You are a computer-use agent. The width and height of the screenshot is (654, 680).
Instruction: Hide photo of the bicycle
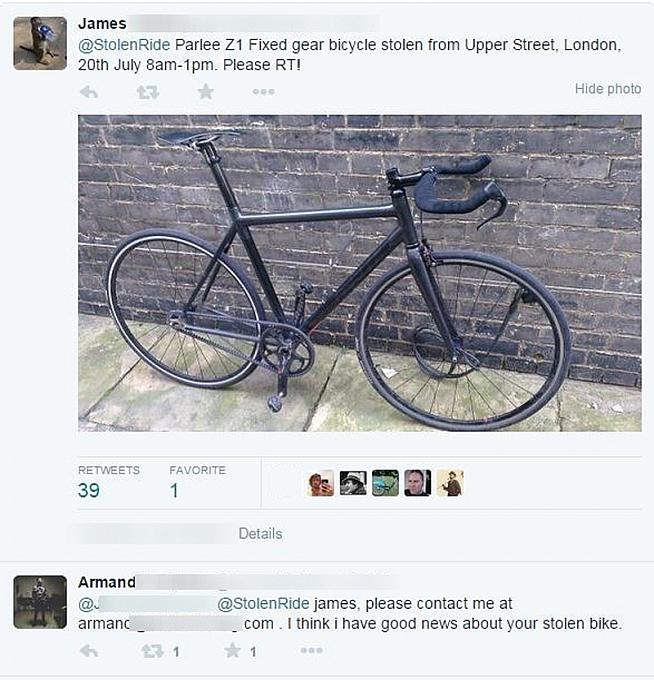pos(607,89)
